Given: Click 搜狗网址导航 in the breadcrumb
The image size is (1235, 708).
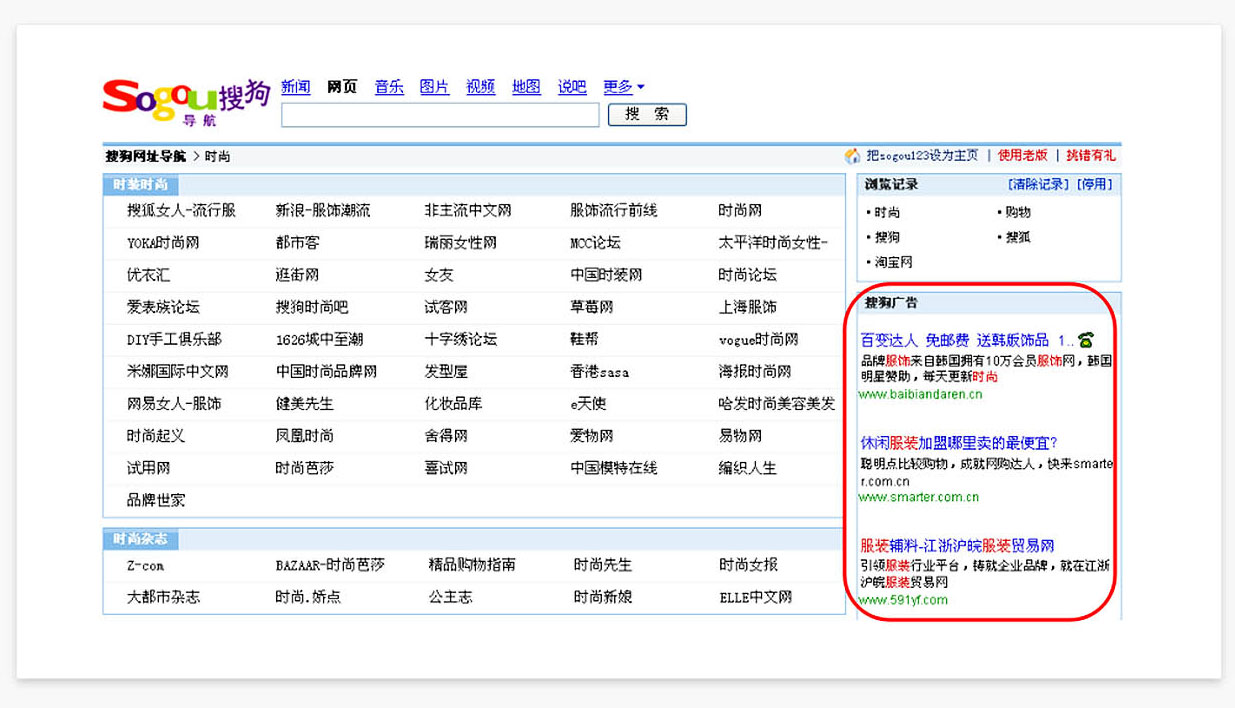Looking at the screenshot, I should coord(146,156).
